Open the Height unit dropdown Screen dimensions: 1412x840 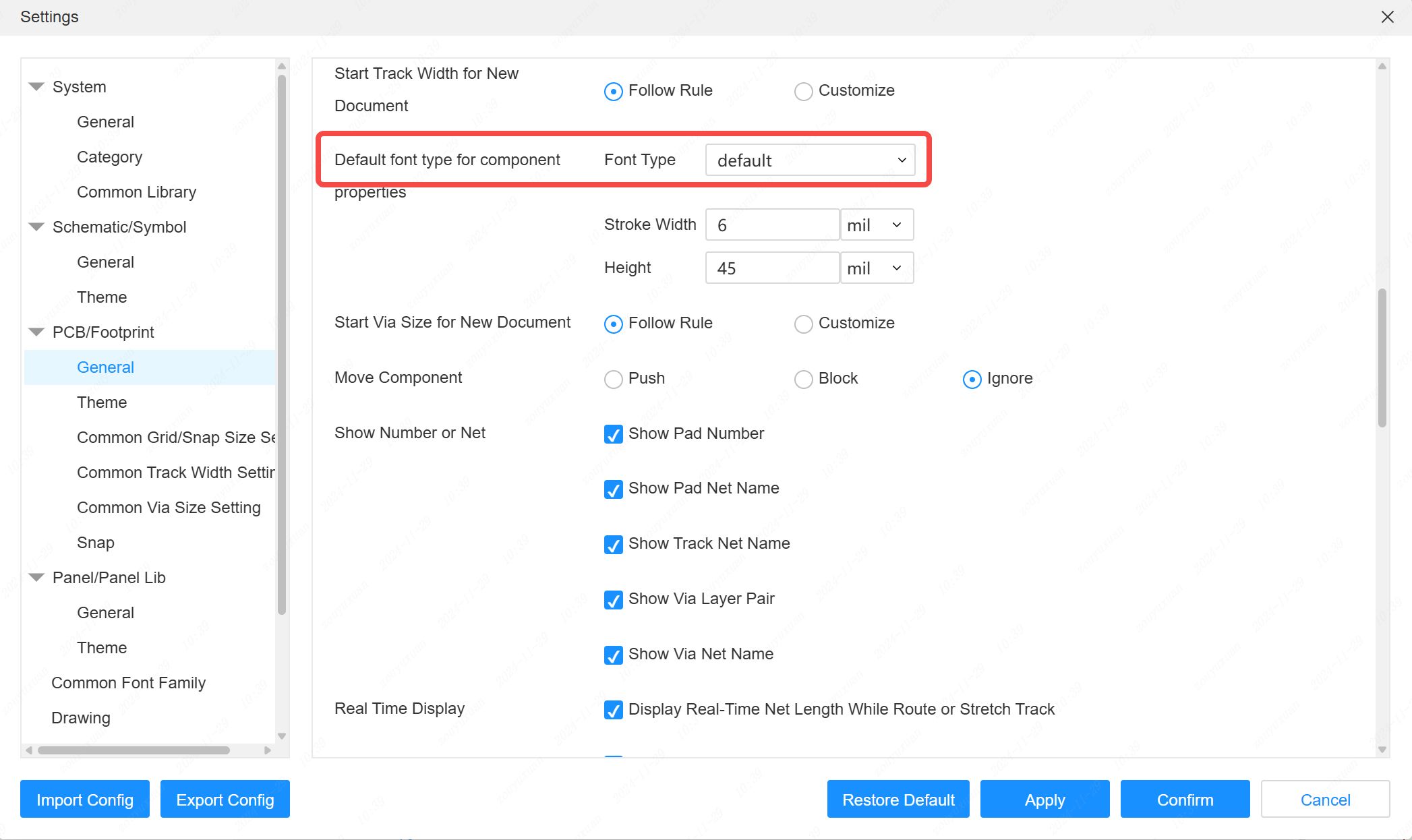coord(876,268)
